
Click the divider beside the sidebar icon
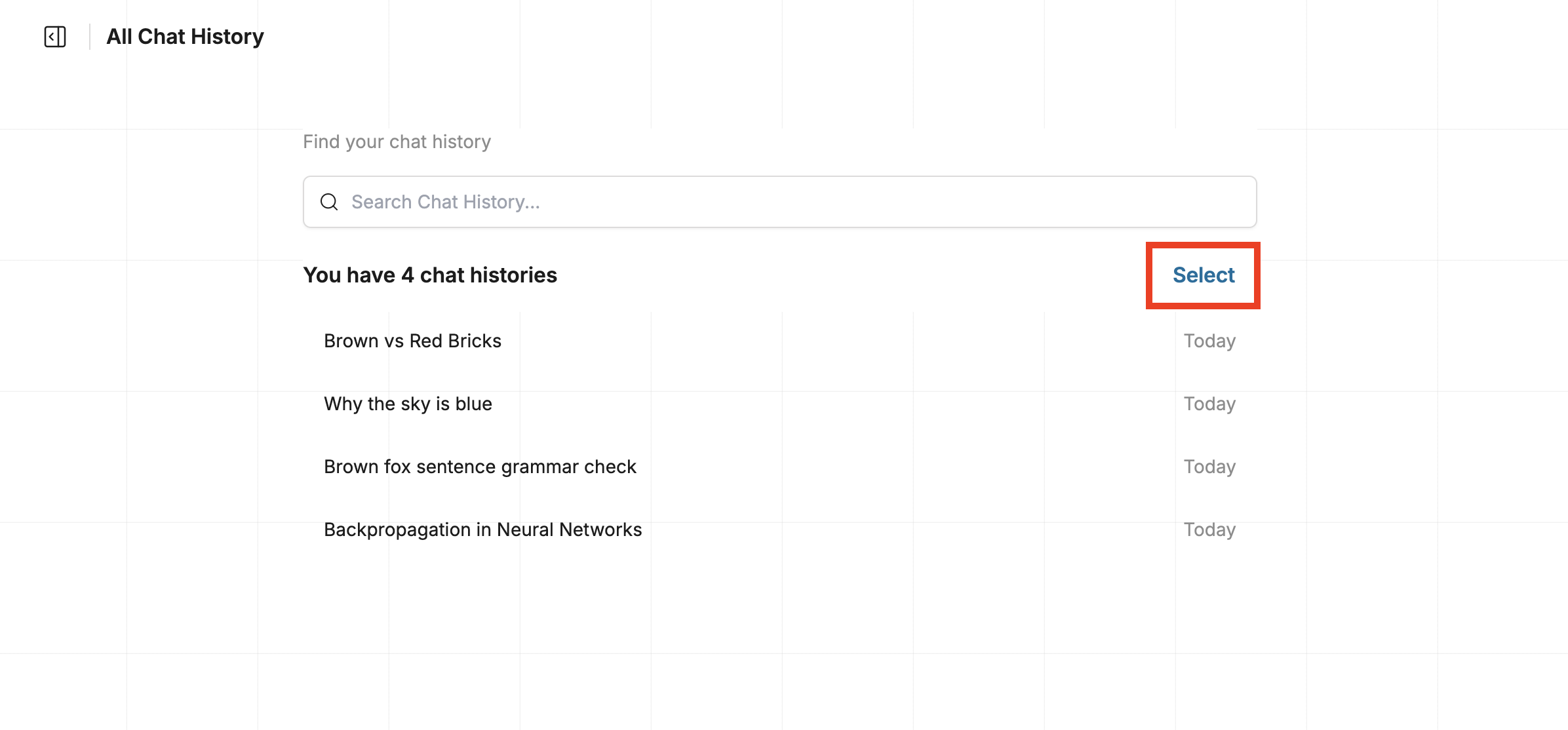(x=90, y=37)
